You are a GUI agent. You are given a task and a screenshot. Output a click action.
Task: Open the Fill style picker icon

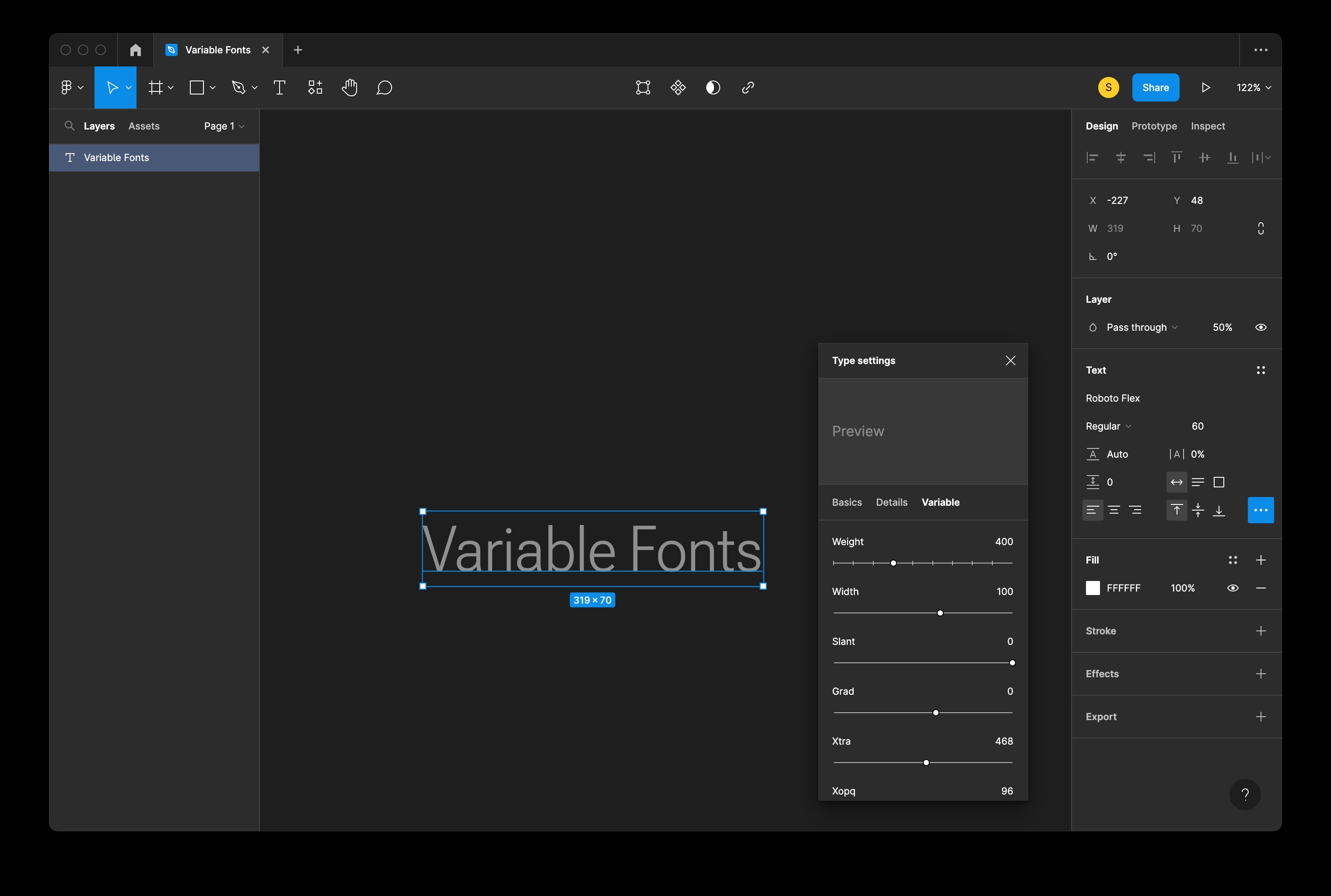point(1233,560)
